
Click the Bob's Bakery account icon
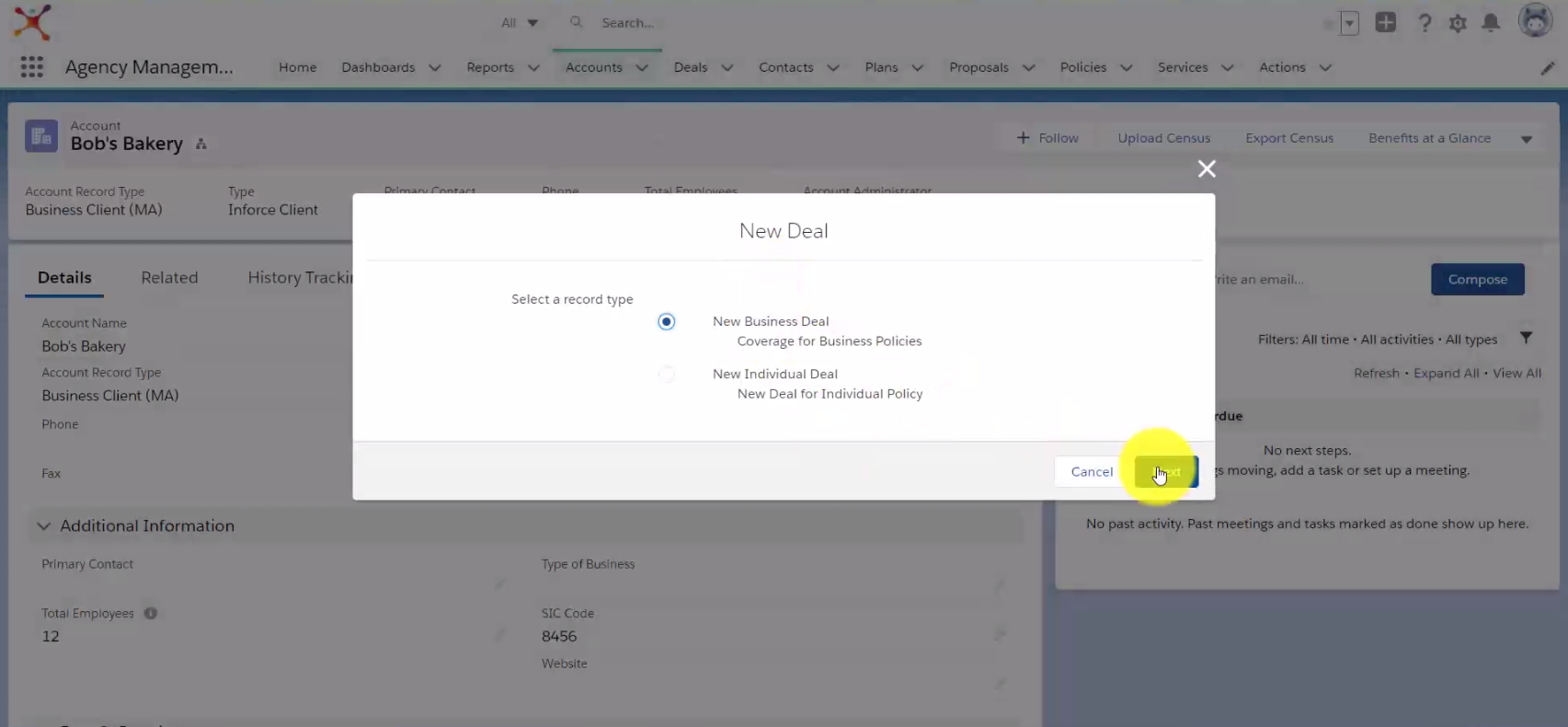[41, 136]
